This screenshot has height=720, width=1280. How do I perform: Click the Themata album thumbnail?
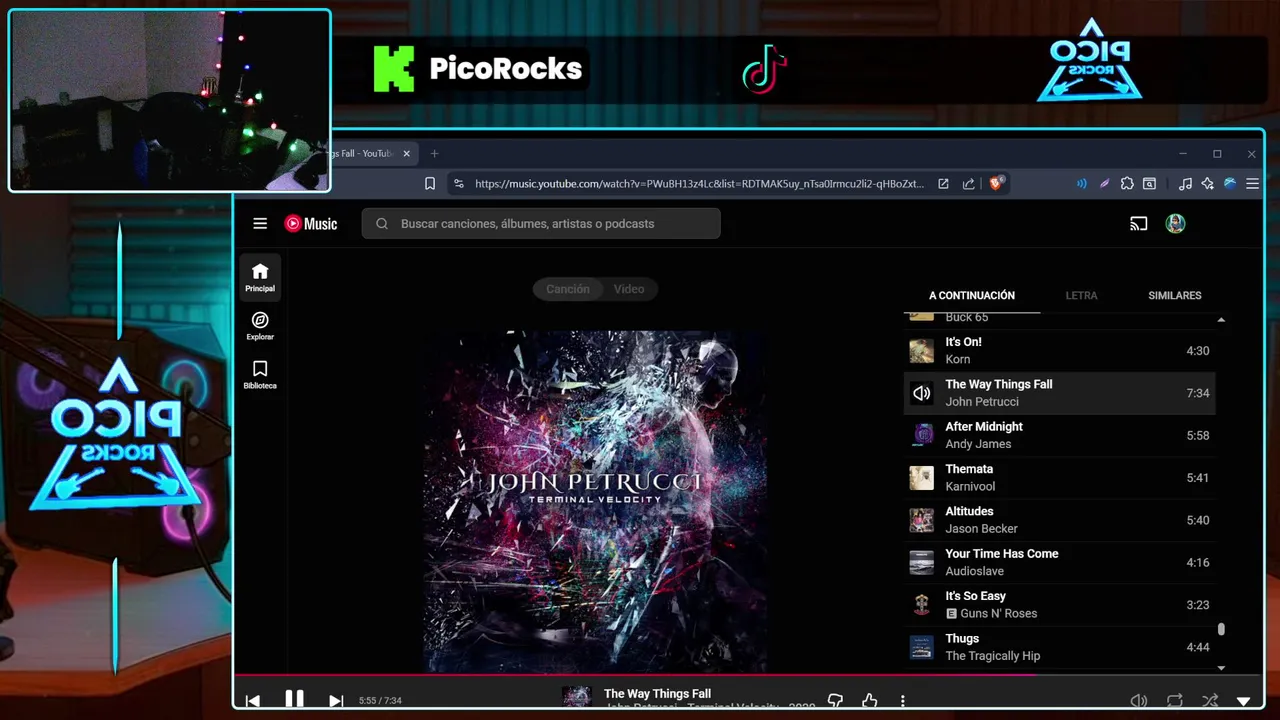(x=921, y=478)
